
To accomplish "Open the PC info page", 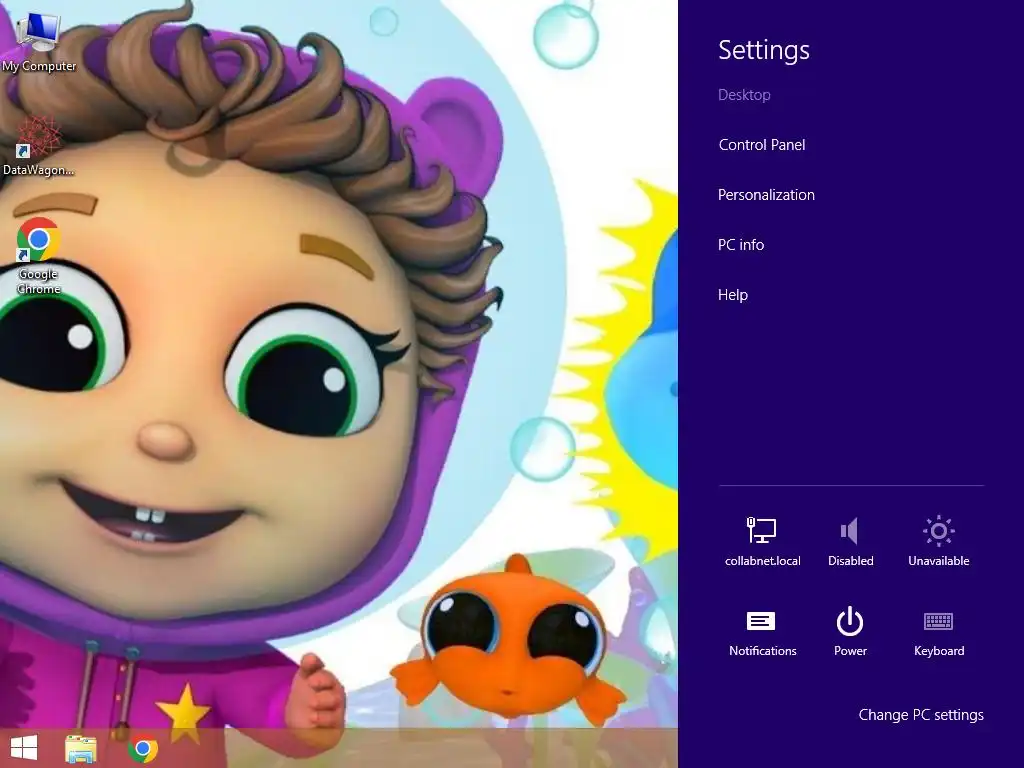I will tap(741, 245).
